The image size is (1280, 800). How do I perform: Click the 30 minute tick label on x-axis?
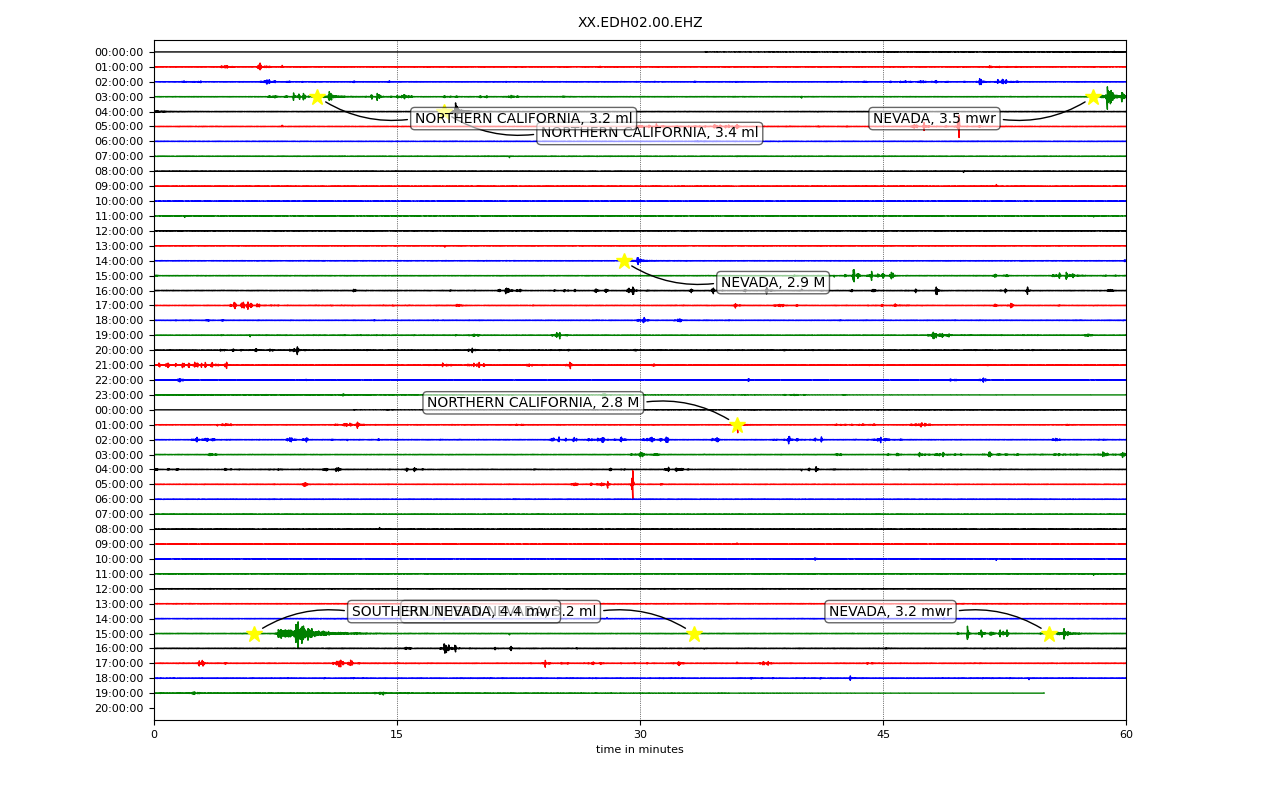point(640,735)
